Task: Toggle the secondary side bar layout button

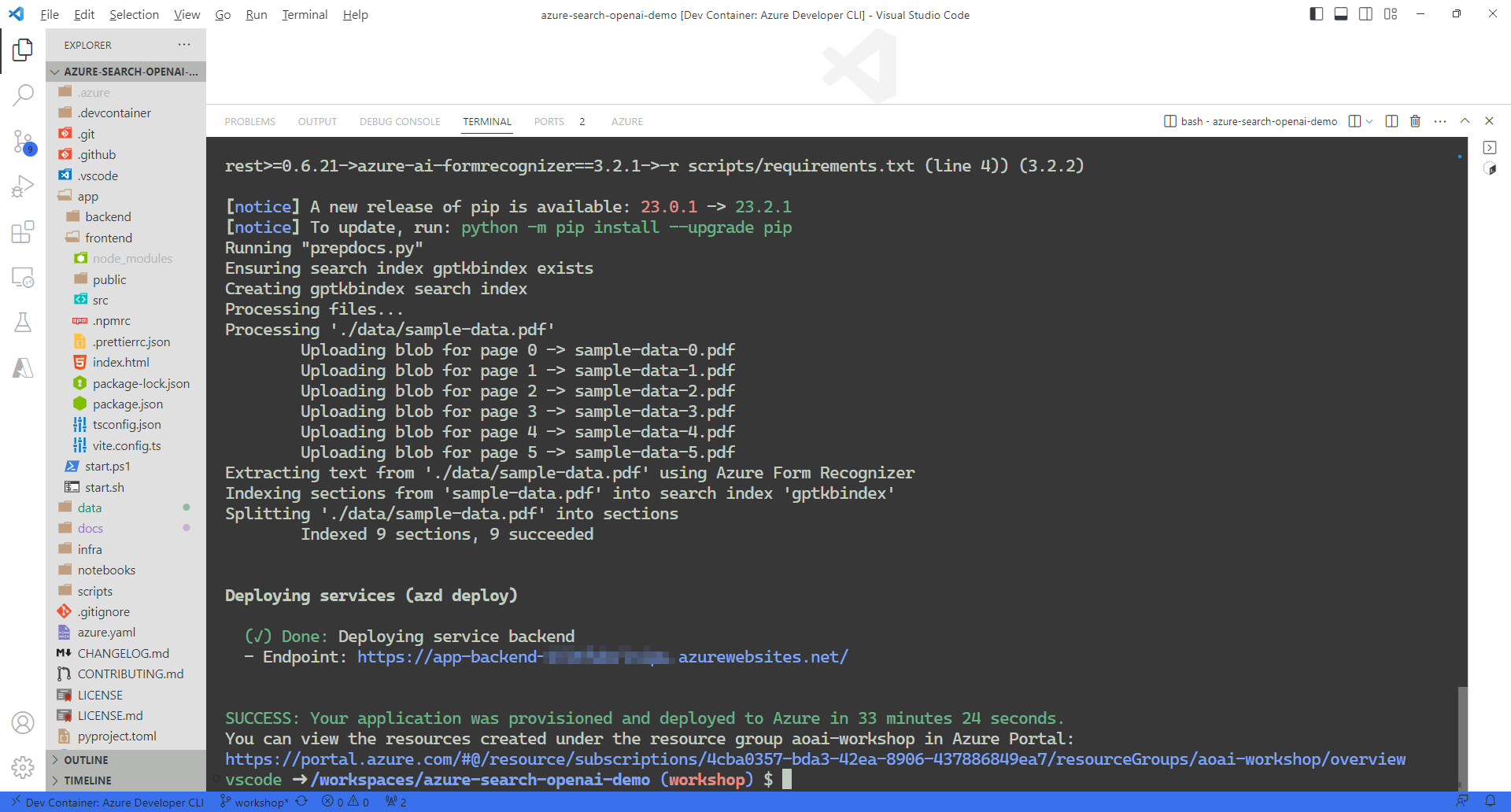Action: point(1365,14)
